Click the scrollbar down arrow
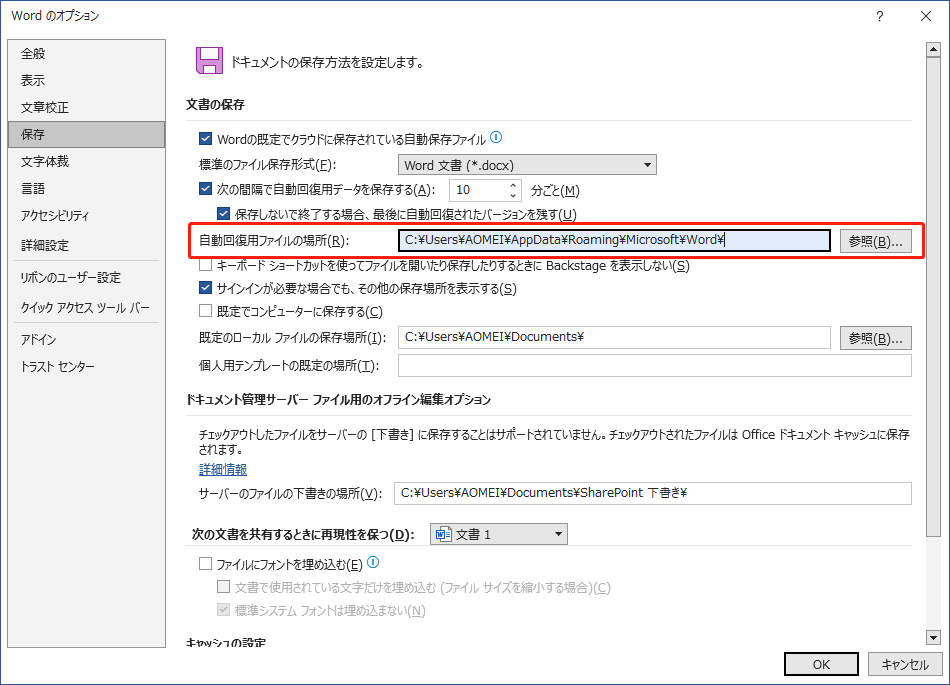Viewport: 950px width, 685px height. (933, 637)
